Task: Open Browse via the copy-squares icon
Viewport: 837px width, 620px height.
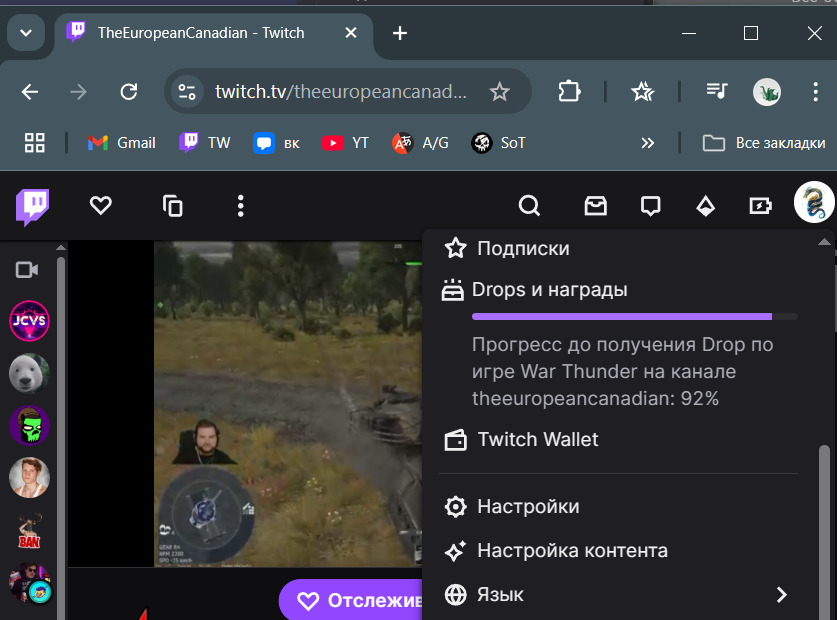Action: [x=172, y=206]
